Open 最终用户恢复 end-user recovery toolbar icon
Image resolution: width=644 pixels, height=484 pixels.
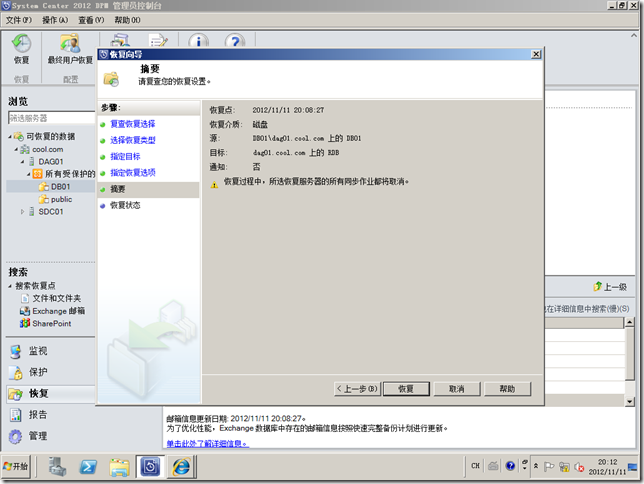(70, 49)
